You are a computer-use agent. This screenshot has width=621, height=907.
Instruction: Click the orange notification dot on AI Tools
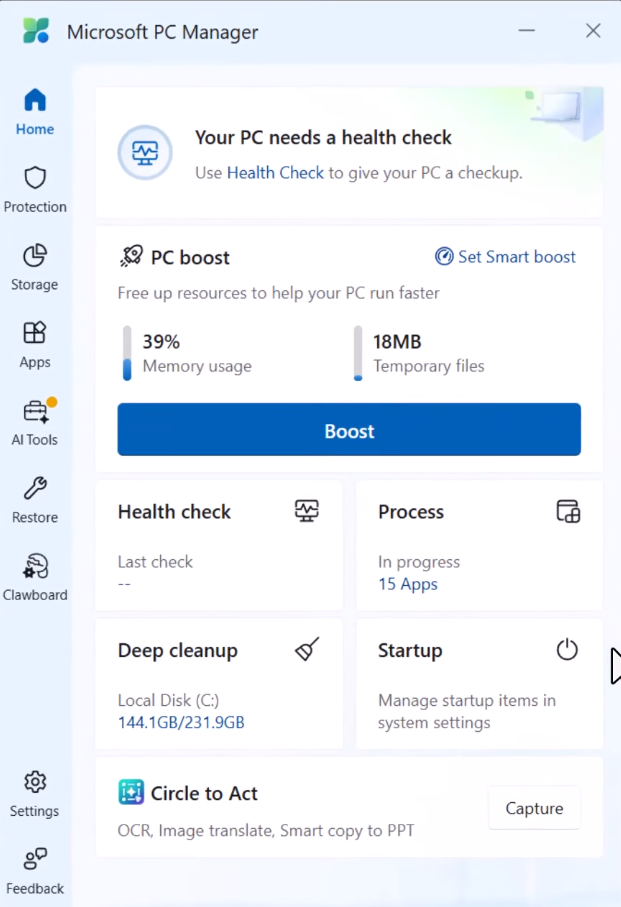click(52, 402)
